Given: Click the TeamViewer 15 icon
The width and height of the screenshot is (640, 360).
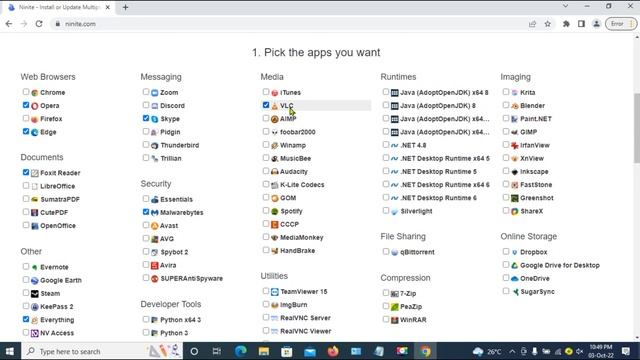Looking at the screenshot, I should pos(275,292).
